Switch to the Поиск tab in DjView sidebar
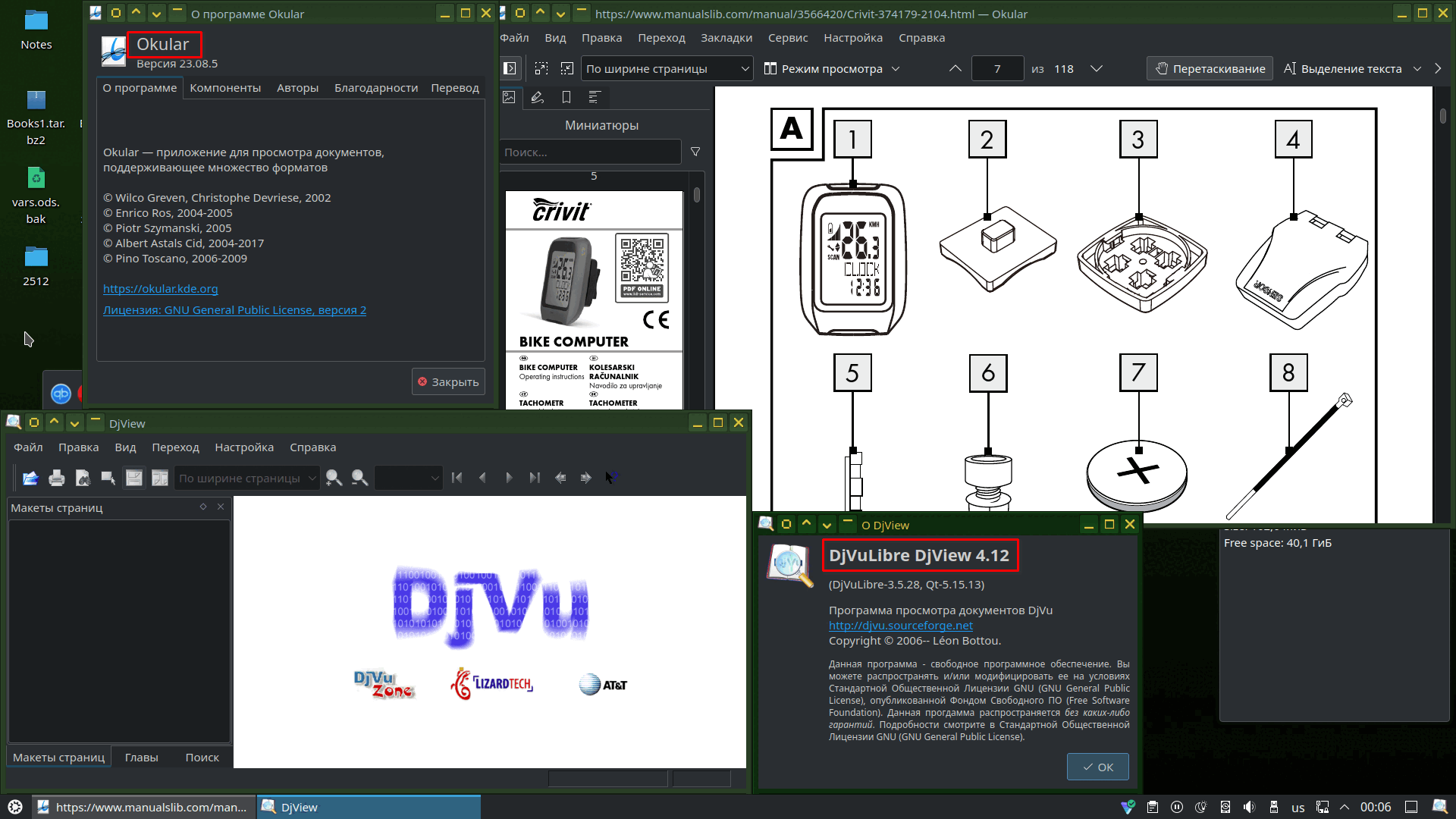The height and width of the screenshot is (819, 1456). tap(202, 758)
